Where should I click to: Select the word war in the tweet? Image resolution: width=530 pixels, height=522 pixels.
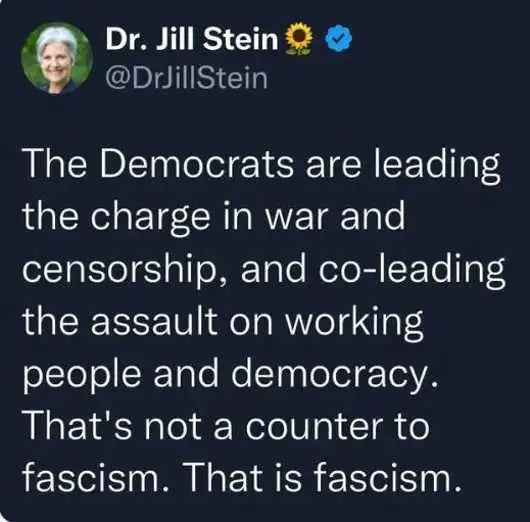tap(296, 220)
